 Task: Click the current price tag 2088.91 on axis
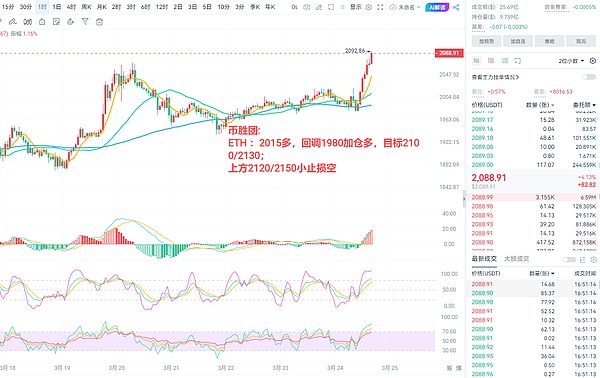tap(449, 53)
